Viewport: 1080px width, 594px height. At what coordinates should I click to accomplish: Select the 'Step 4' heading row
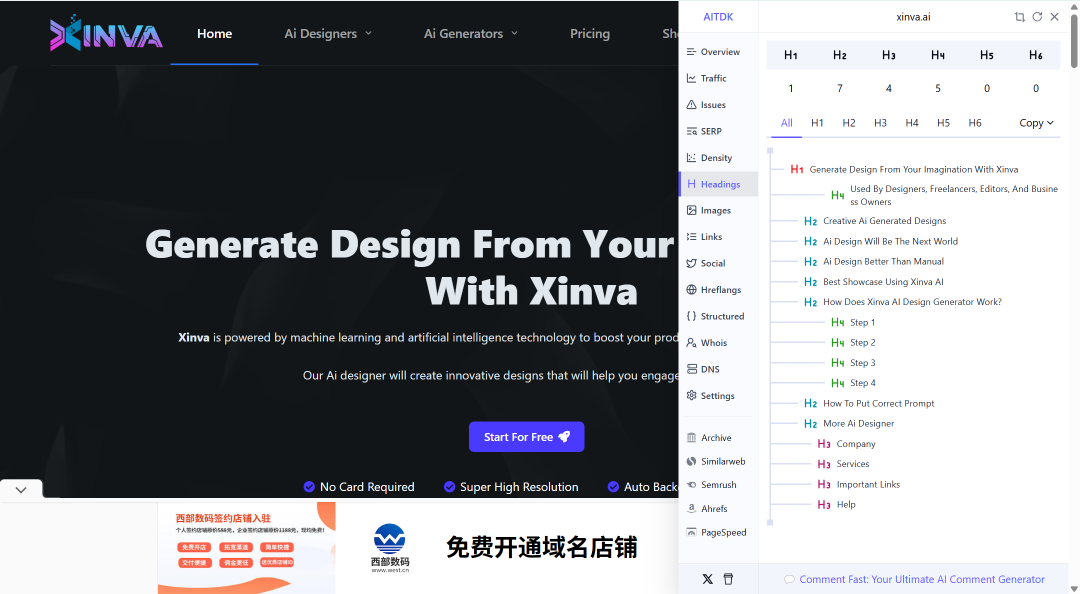tap(853, 383)
